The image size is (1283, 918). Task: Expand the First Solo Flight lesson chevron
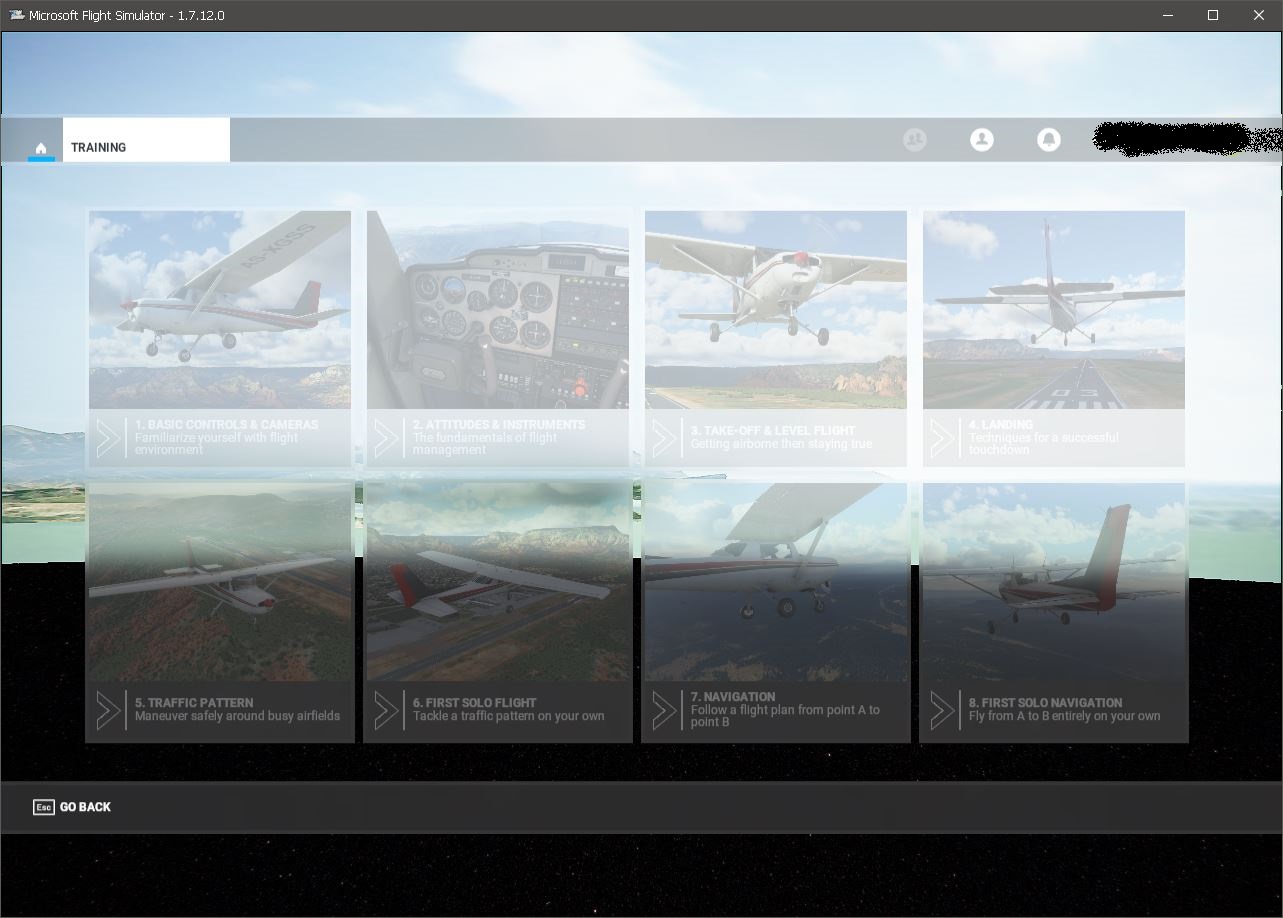(387, 709)
